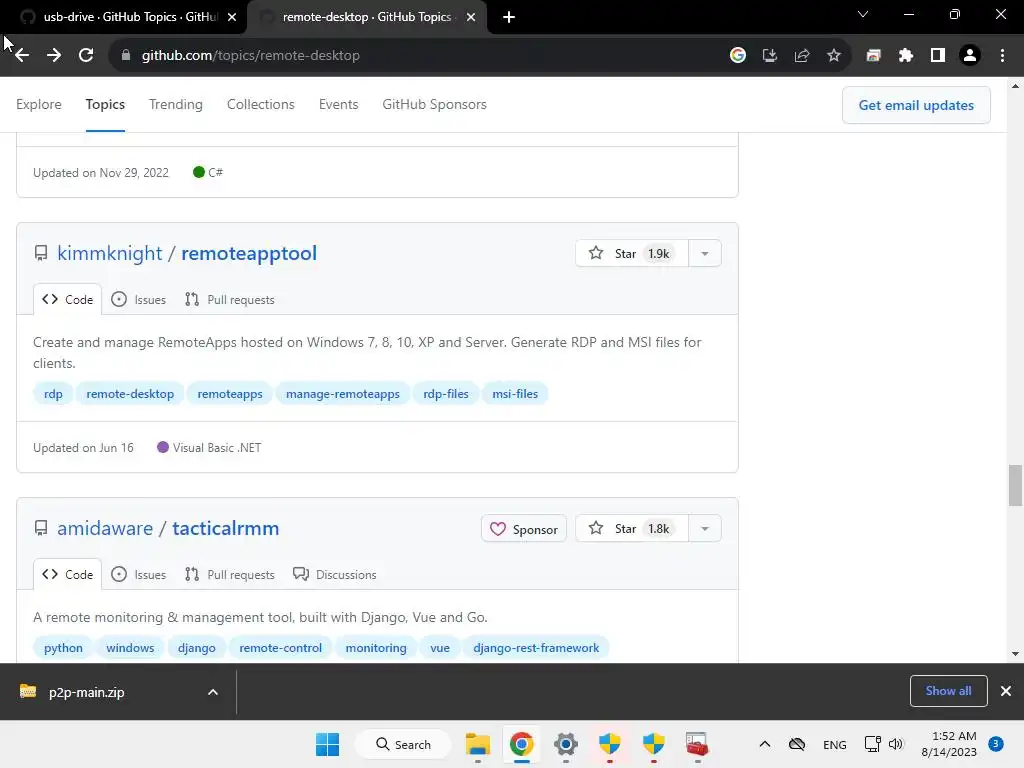Click the install app icon in address bar

click(770, 56)
